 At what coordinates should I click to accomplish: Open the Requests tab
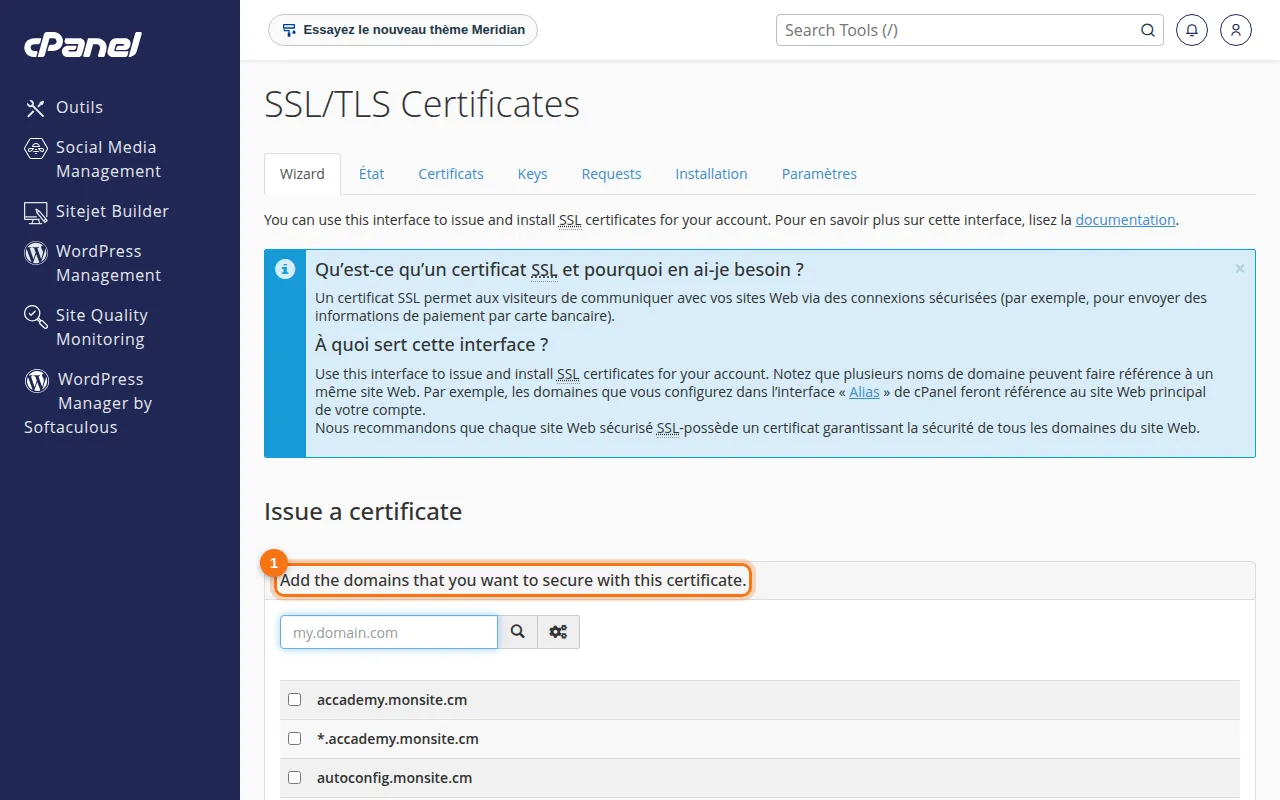[x=611, y=174]
